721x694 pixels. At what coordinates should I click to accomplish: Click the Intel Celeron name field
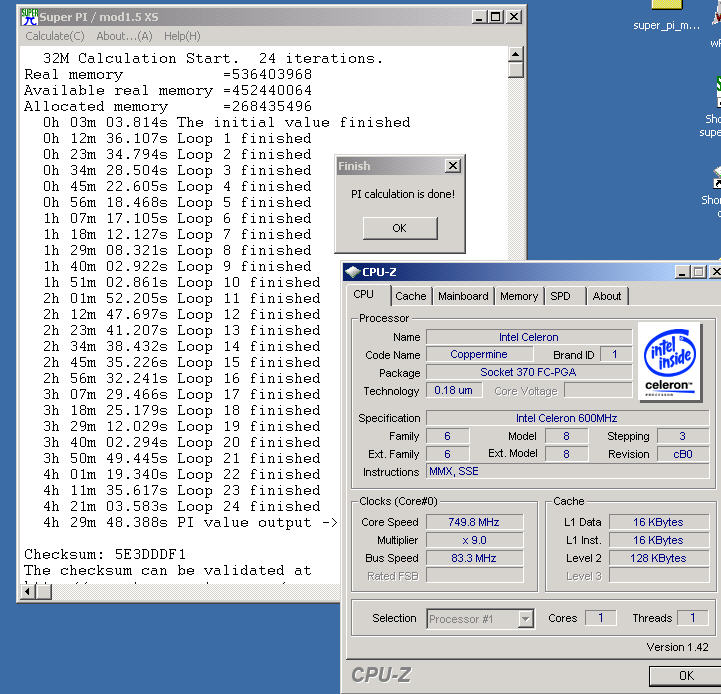click(528, 337)
